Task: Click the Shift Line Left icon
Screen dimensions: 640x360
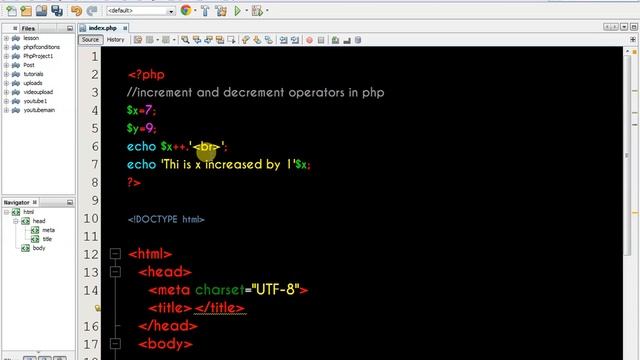Action: [283, 40]
